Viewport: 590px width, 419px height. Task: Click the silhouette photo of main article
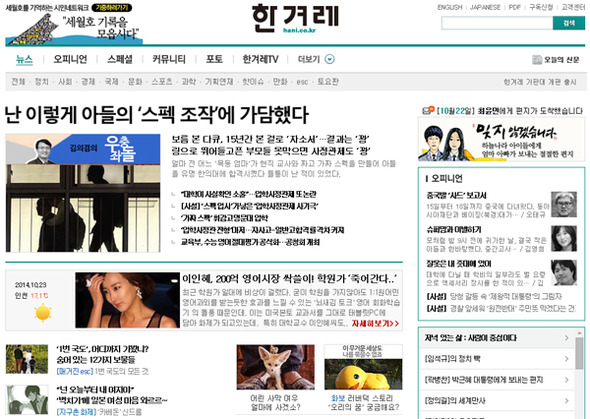coord(83,208)
